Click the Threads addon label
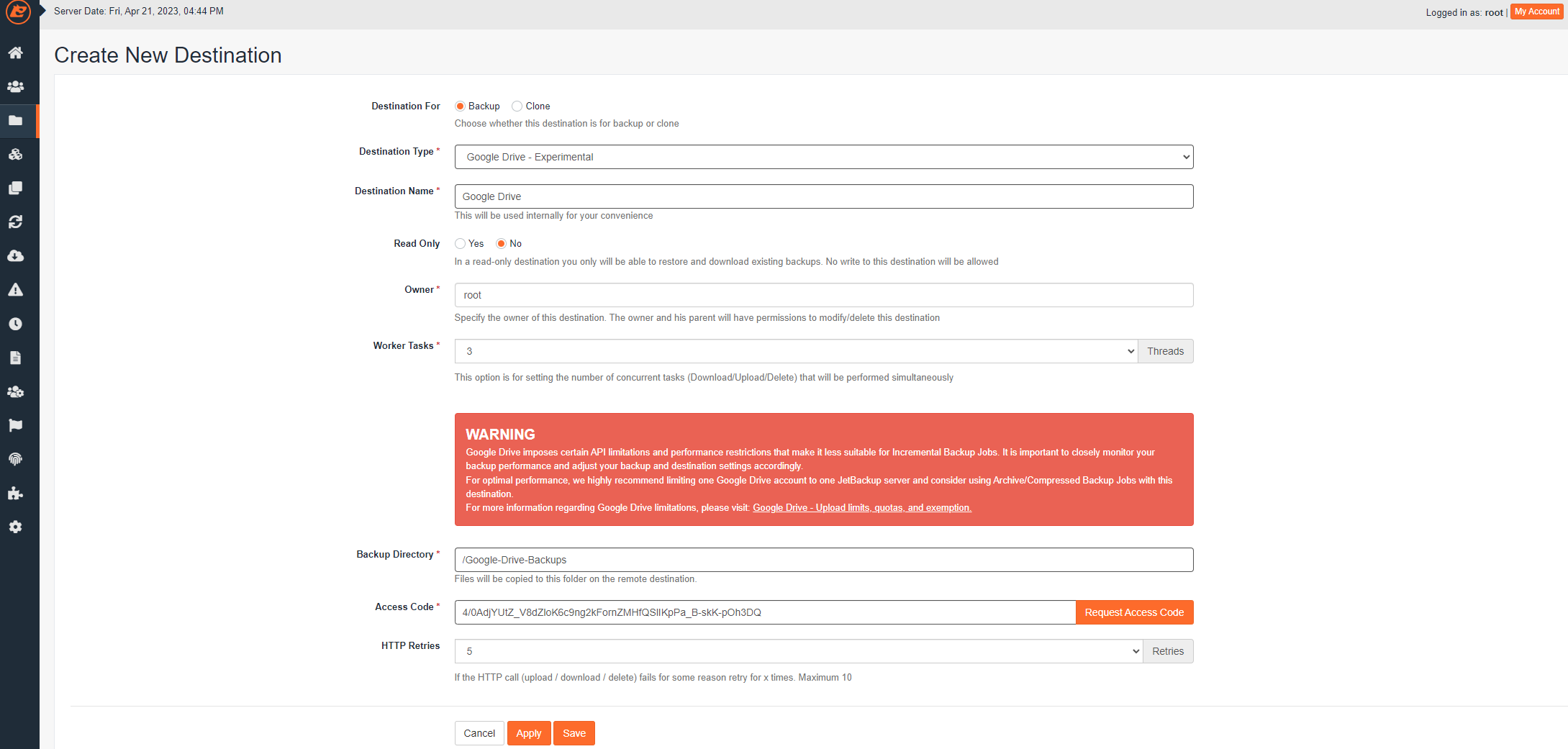1568x749 pixels. pos(1166,351)
